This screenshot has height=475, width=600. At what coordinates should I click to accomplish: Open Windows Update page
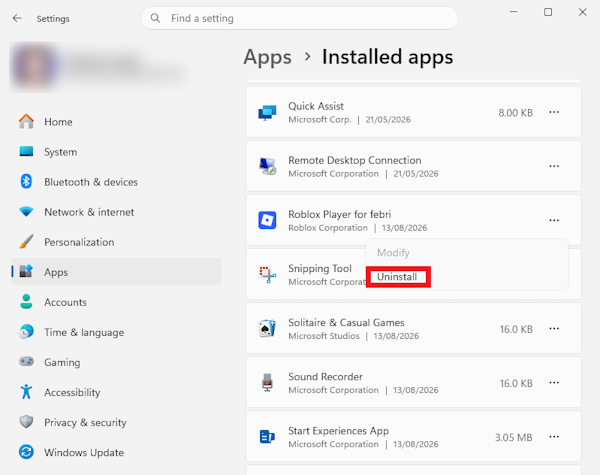(x=116, y=452)
